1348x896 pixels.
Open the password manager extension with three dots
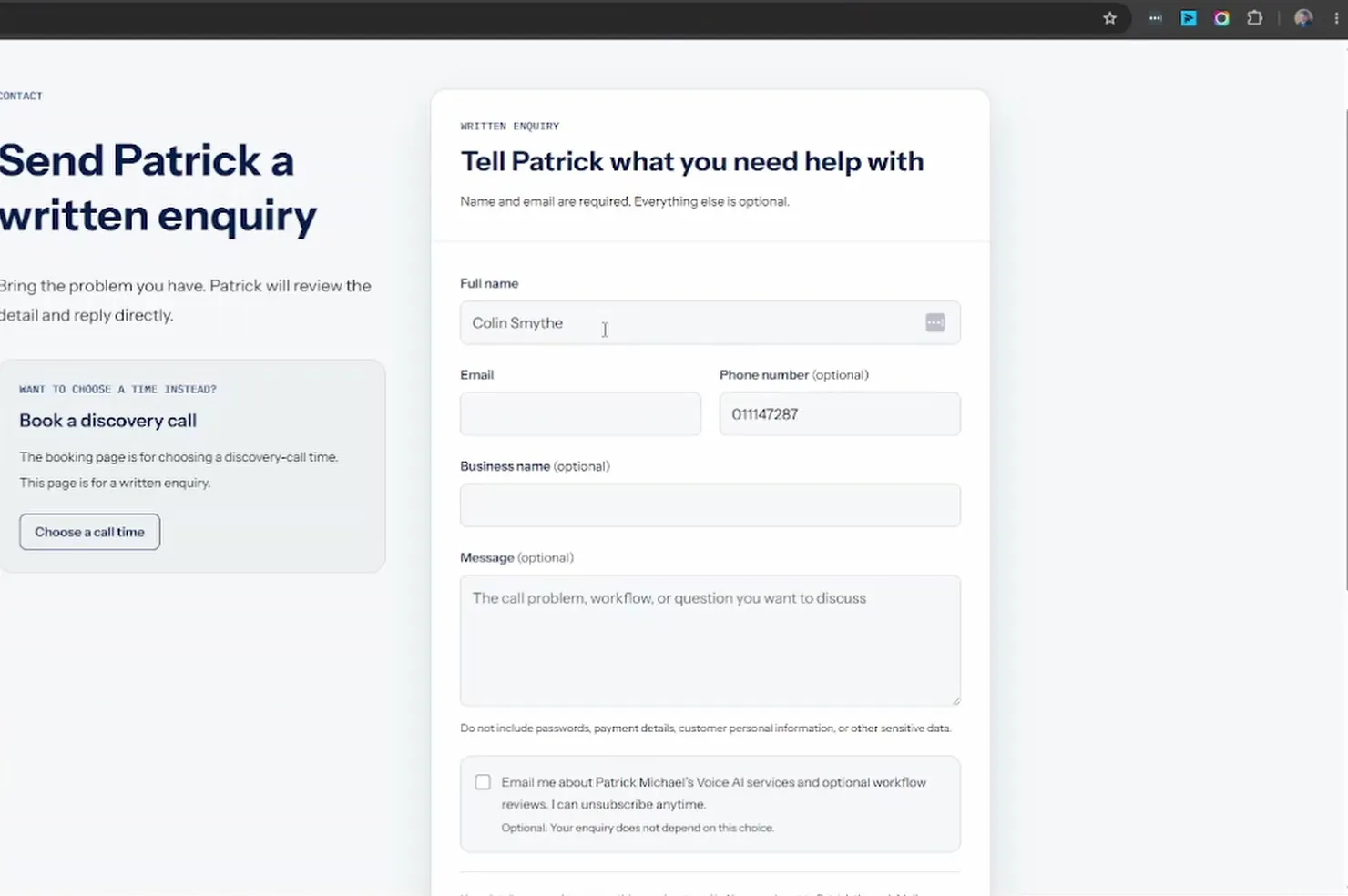pos(1155,18)
